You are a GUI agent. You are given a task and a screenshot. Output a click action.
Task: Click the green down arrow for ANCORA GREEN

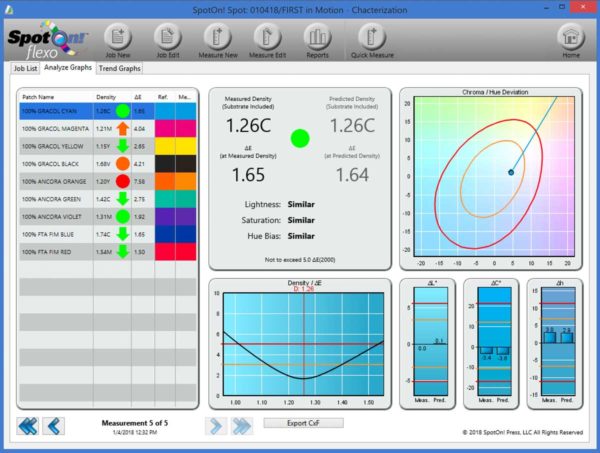pos(123,199)
